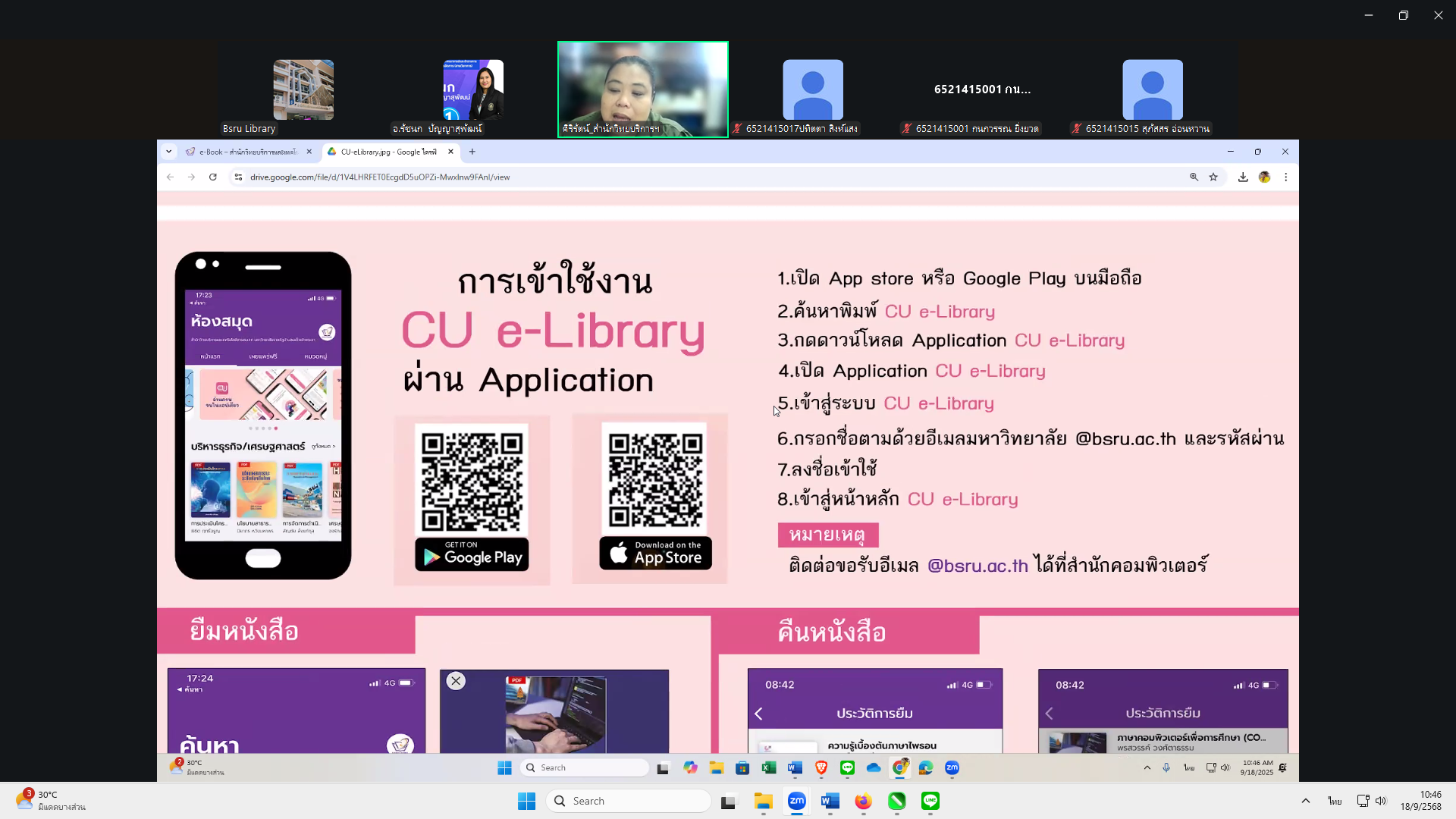Go back in the shared Chrome browser
The width and height of the screenshot is (1456, 819).
tap(170, 177)
